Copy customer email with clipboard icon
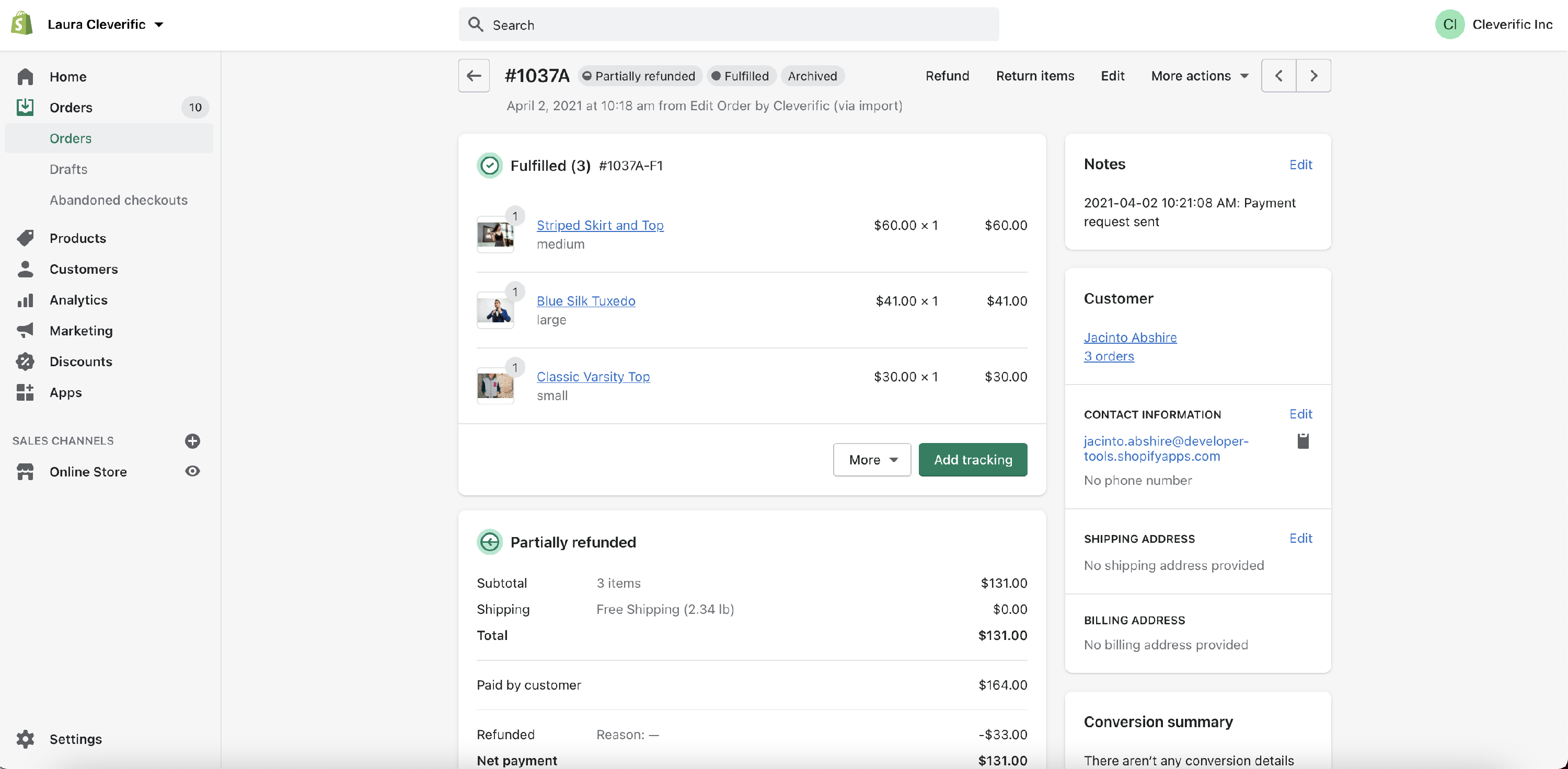 tap(1302, 440)
